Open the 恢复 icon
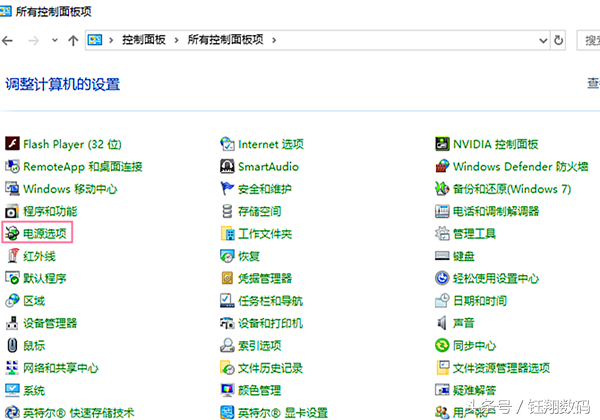This screenshot has width=600, height=420. coord(227,256)
